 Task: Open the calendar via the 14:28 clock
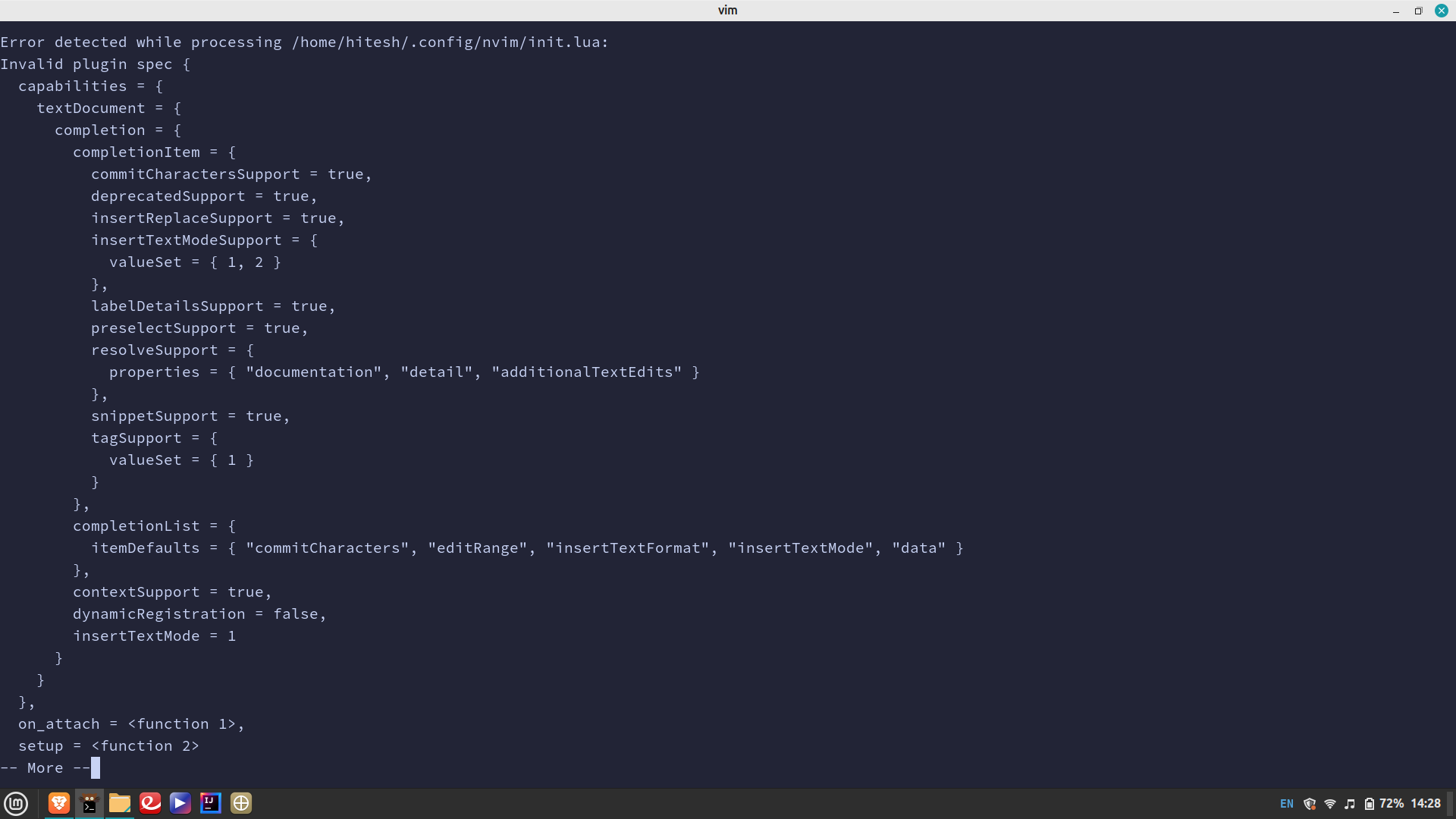(x=1428, y=803)
